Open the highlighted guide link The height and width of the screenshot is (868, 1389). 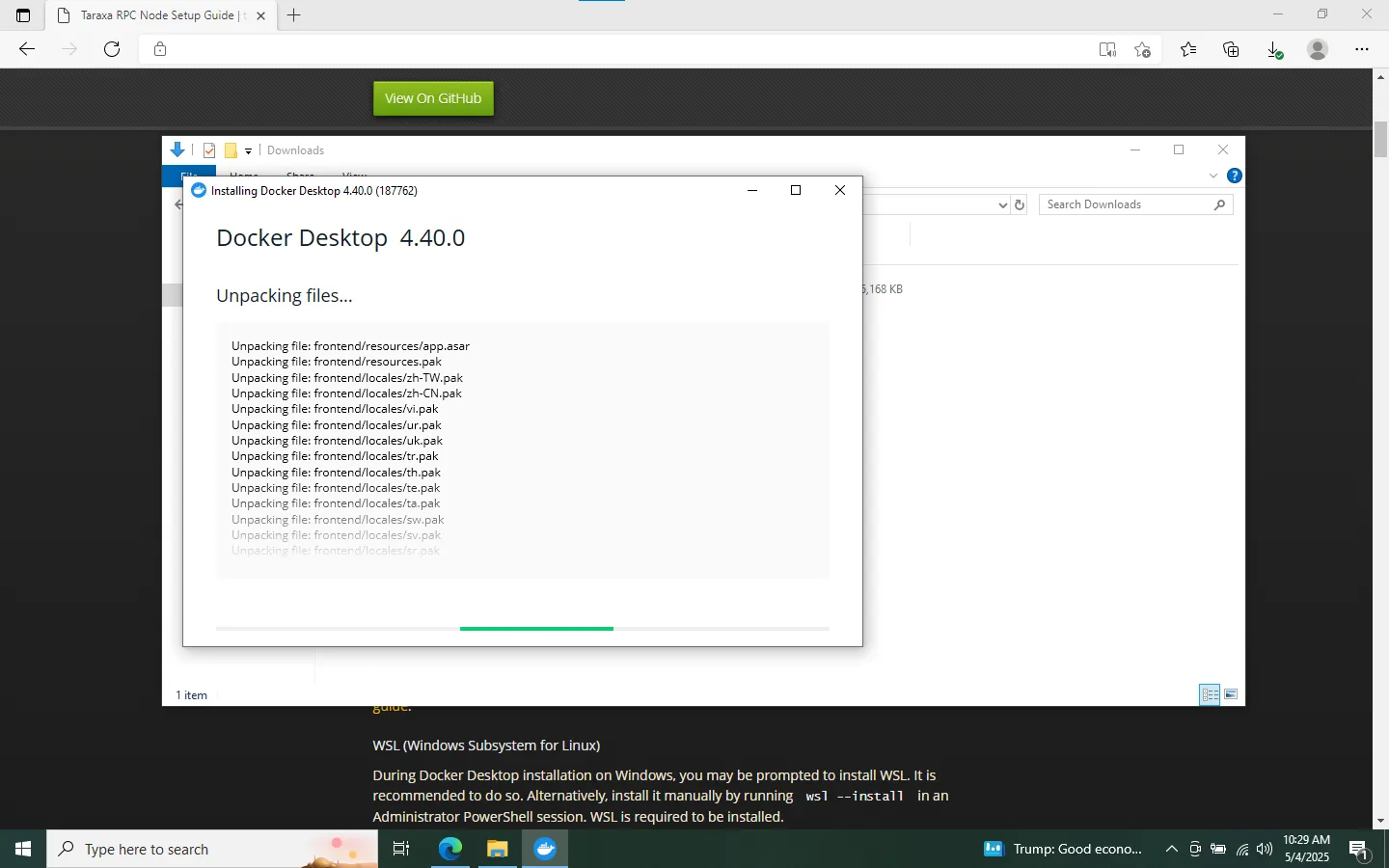click(392, 705)
